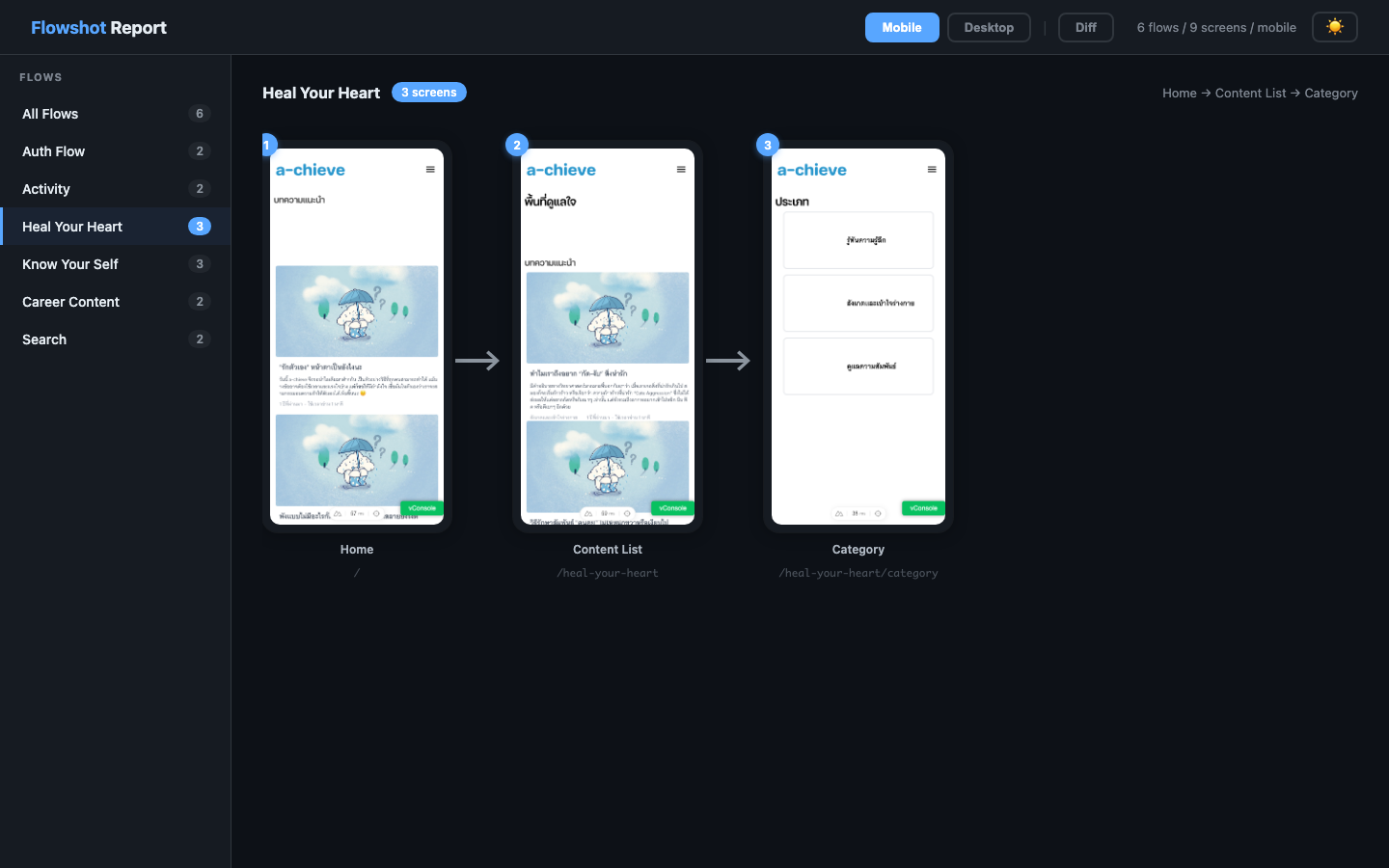Open the Content List screen thumbnail
Image resolution: width=1389 pixels, height=868 pixels.
(608, 337)
